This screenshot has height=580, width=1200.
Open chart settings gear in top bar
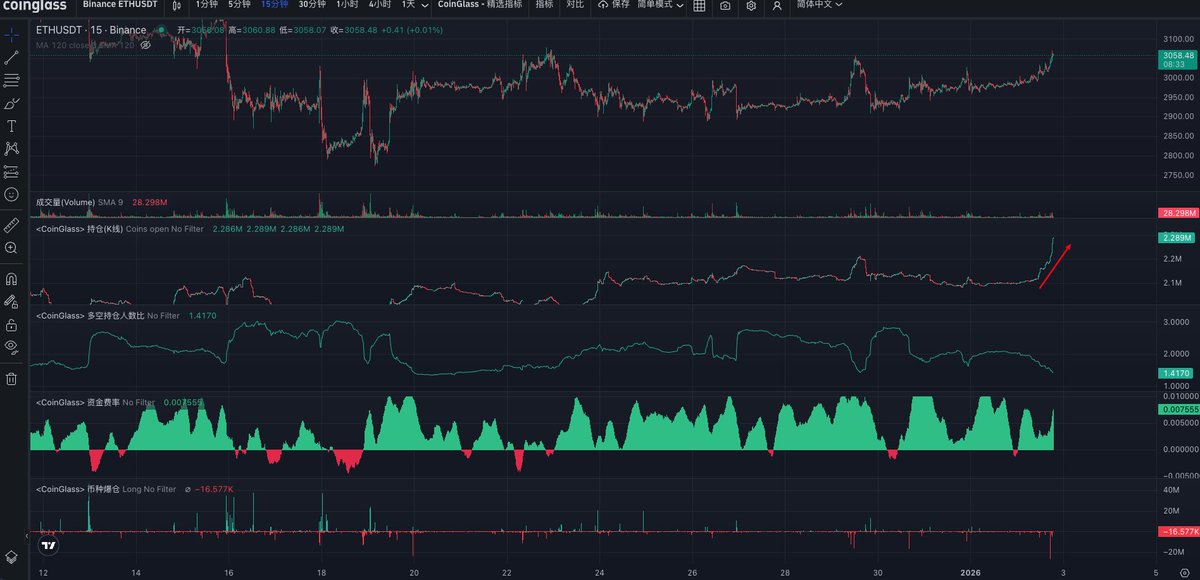click(751, 5)
